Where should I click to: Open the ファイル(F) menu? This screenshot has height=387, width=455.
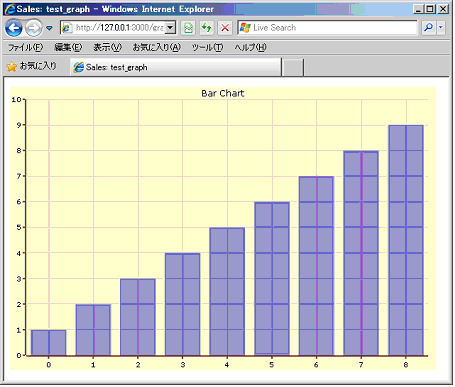[x=26, y=47]
